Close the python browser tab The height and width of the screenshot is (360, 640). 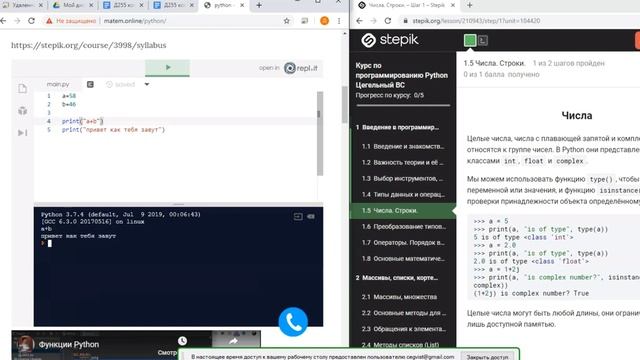[x=242, y=5]
